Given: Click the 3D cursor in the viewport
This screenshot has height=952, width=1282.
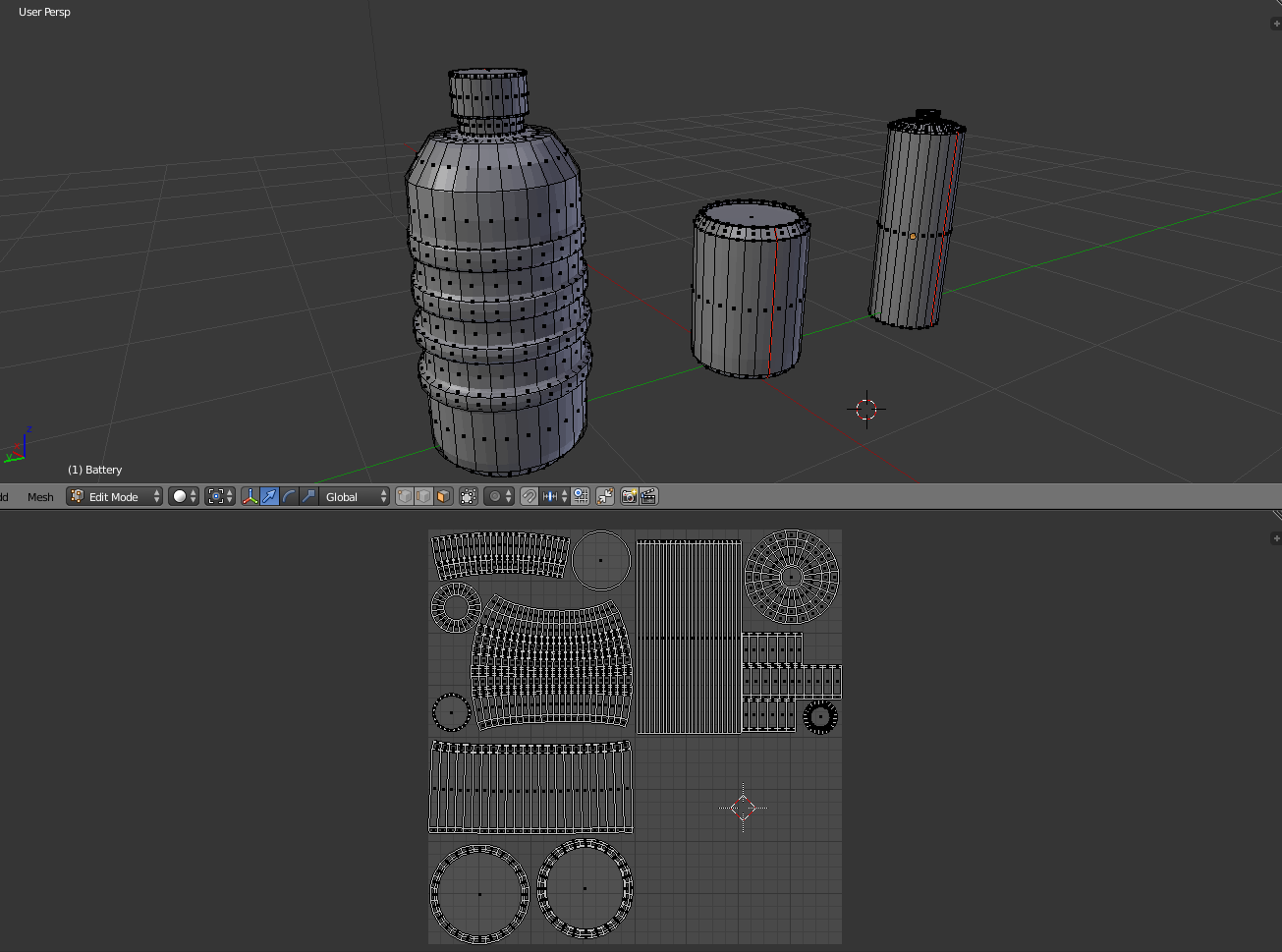Looking at the screenshot, I should pyautogui.click(x=866, y=409).
